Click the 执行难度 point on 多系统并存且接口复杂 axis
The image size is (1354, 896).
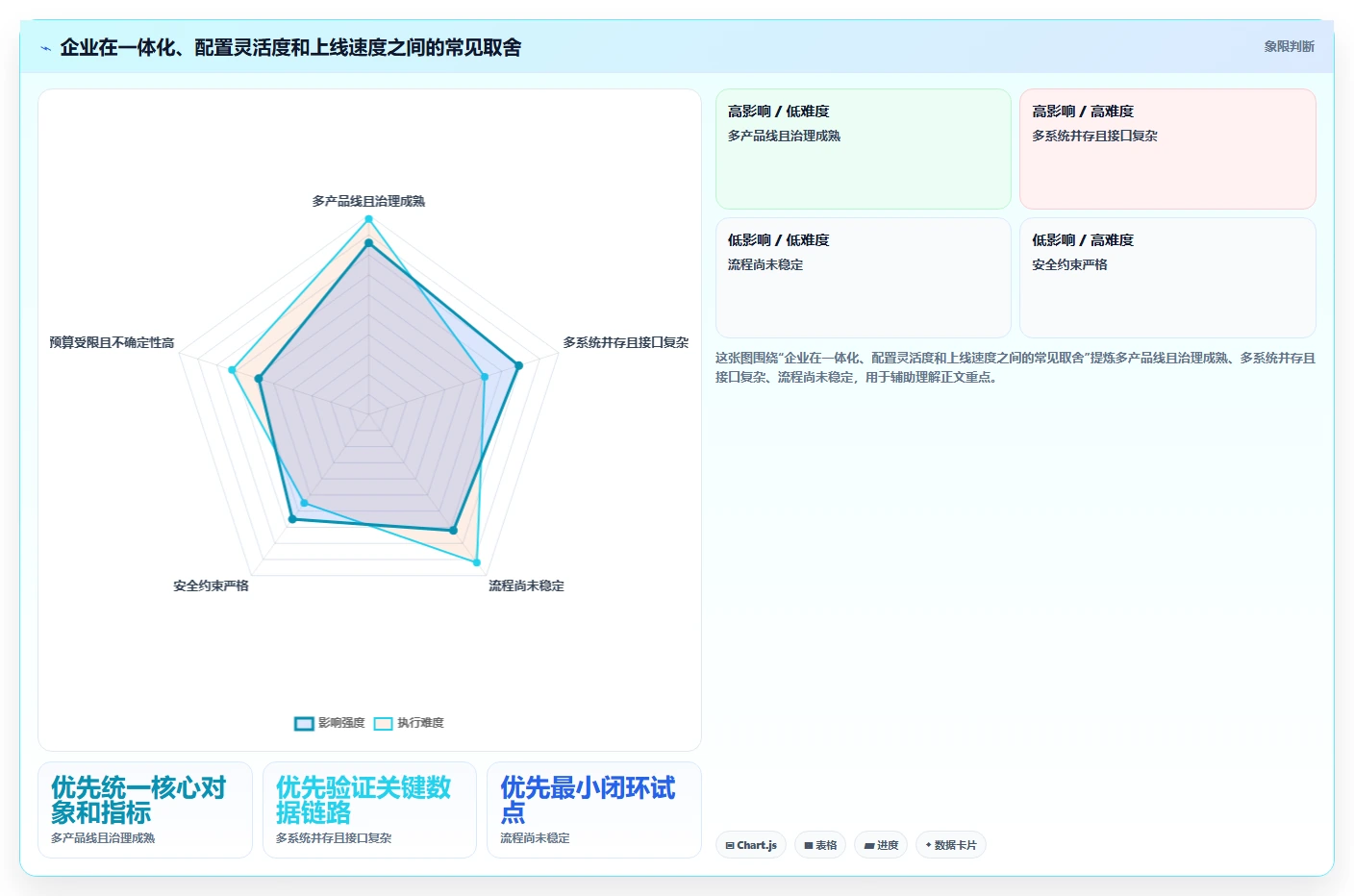point(485,377)
